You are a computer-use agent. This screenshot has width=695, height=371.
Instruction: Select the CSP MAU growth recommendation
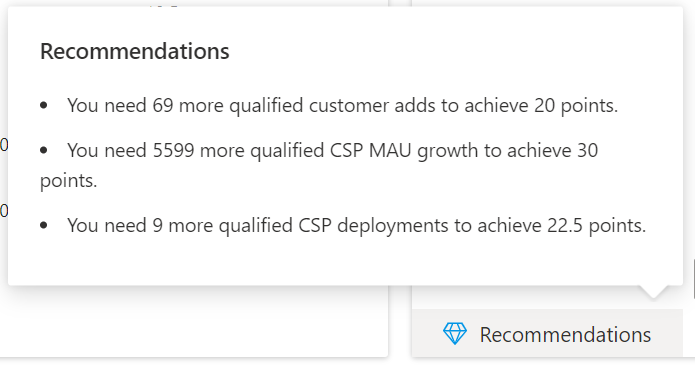[x=319, y=165]
